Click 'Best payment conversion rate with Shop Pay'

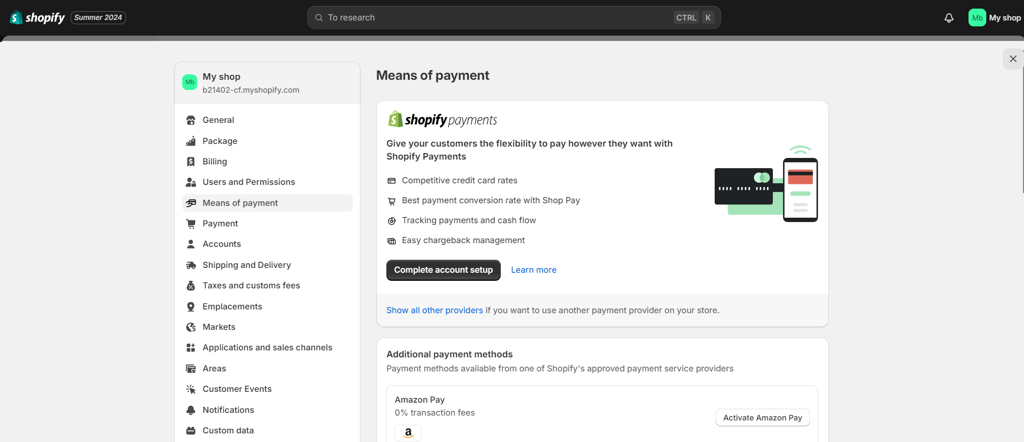491,200
